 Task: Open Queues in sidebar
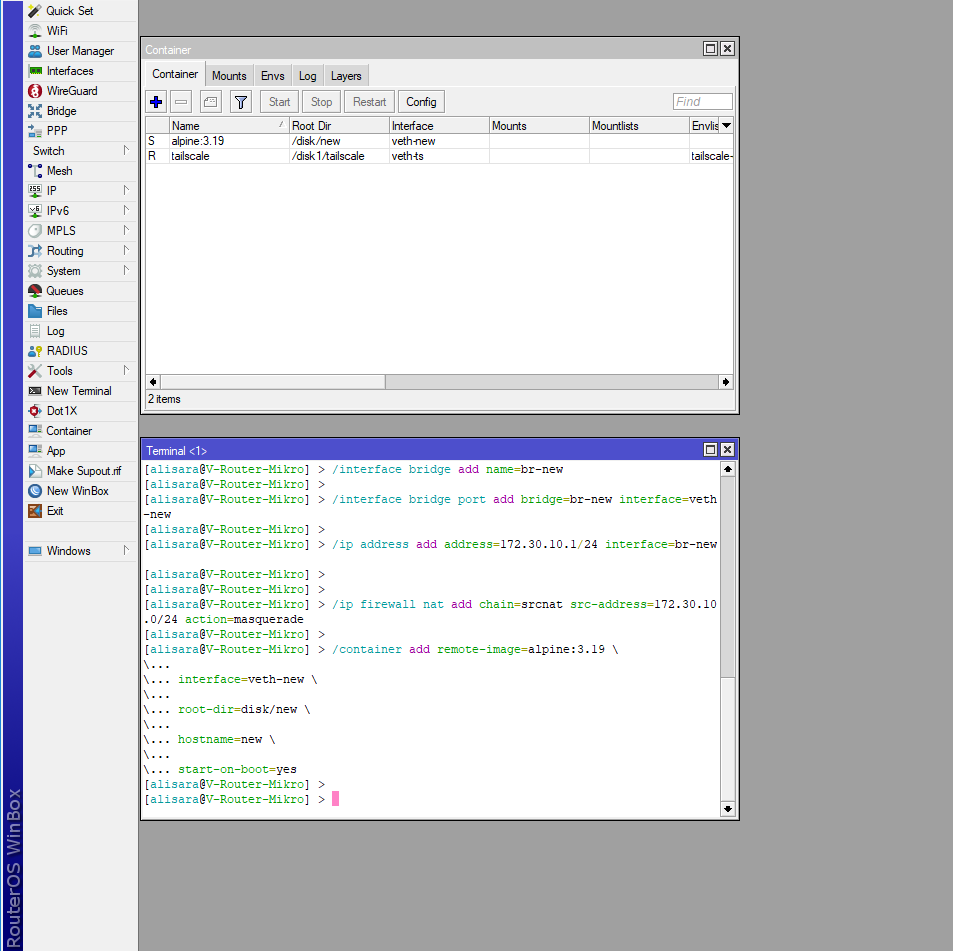pyautogui.click(x=80, y=291)
